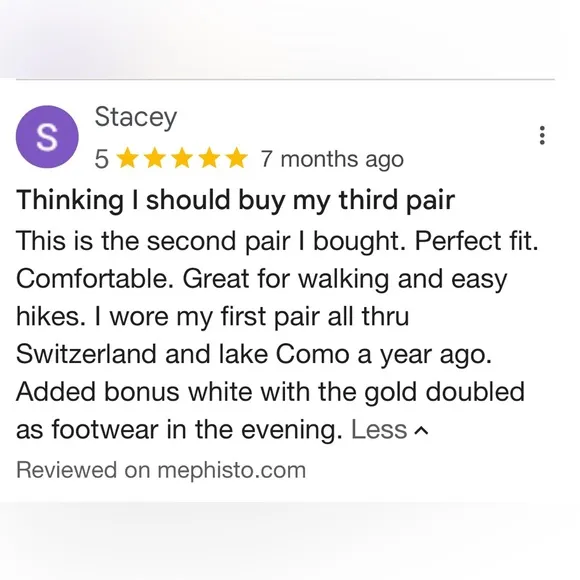Click Stacey's purple avatar circle

pos(47,137)
